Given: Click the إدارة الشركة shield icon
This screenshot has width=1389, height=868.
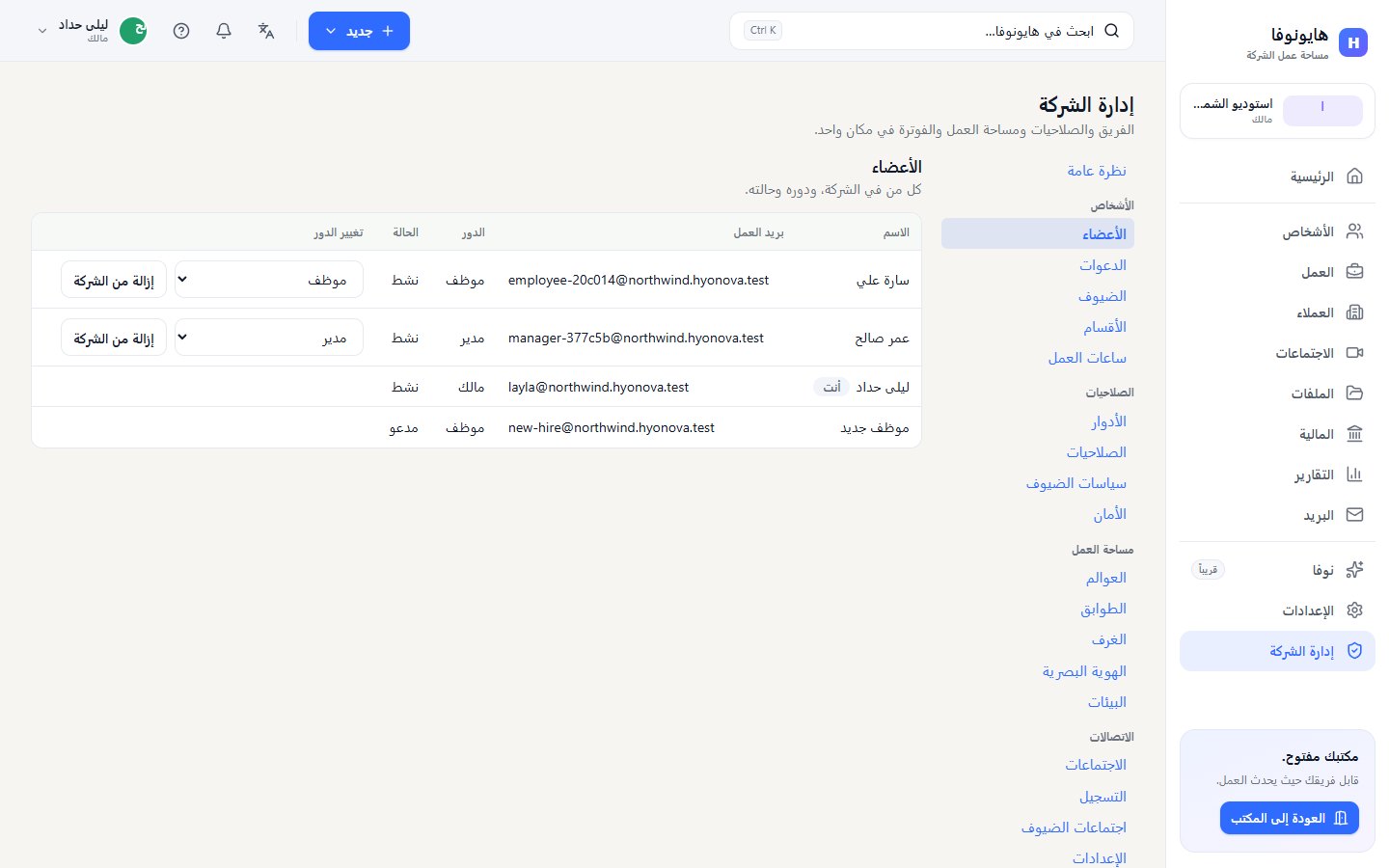Looking at the screenshot, I should pos(1354,651).
